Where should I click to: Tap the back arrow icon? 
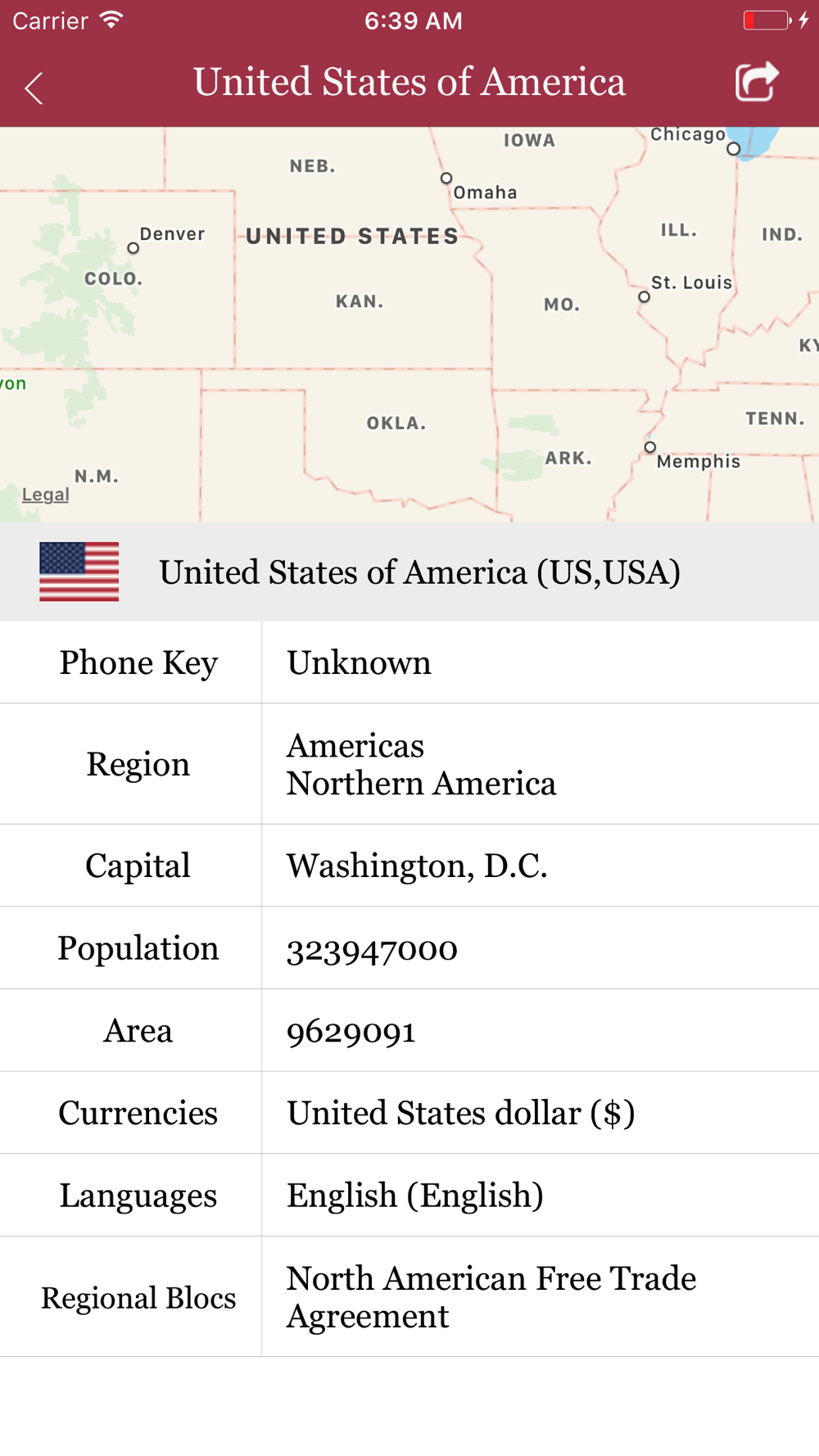click(x=34, y=88)
